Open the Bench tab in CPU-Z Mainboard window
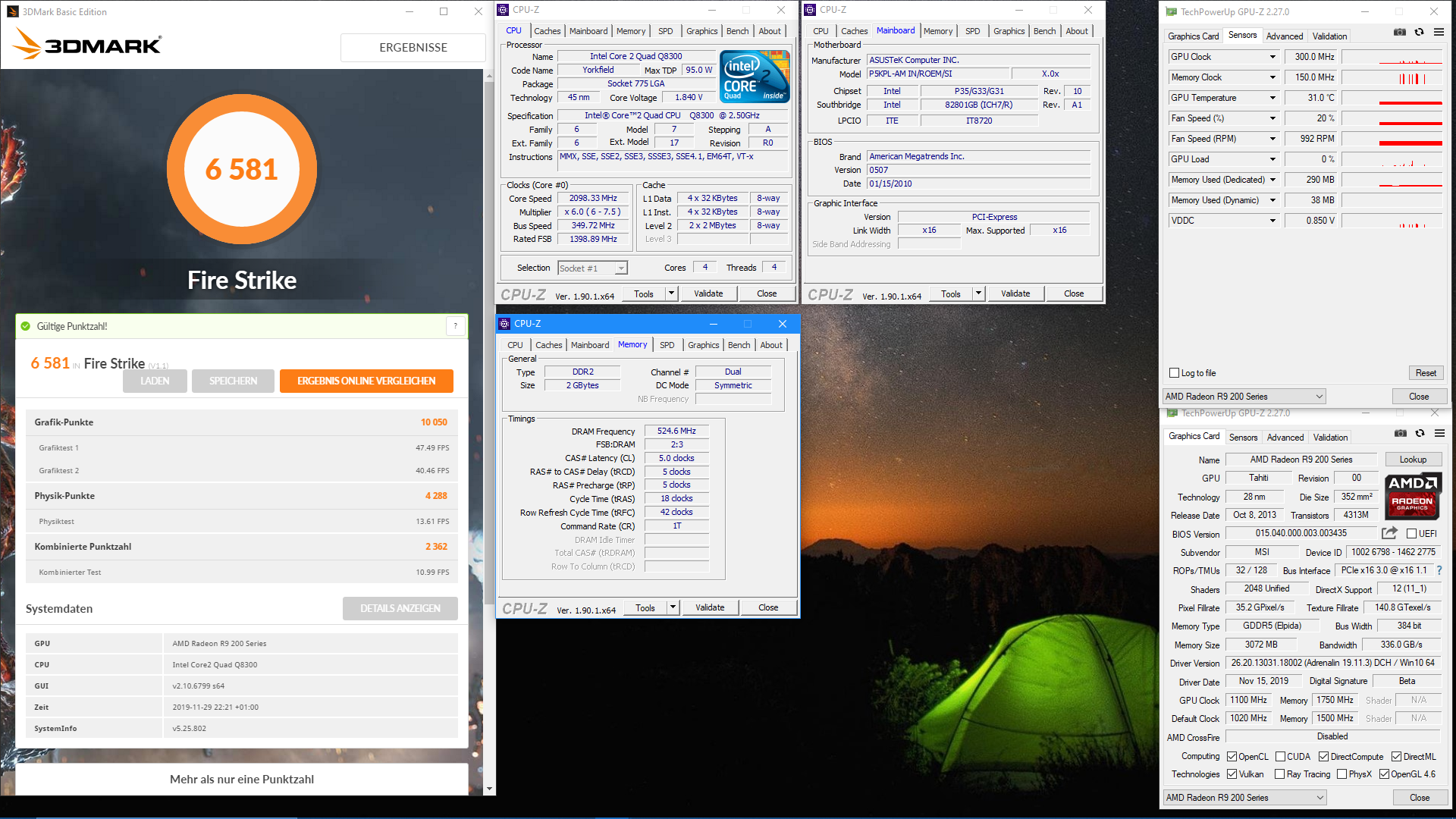The image size is (1456, 819). 1044,31
